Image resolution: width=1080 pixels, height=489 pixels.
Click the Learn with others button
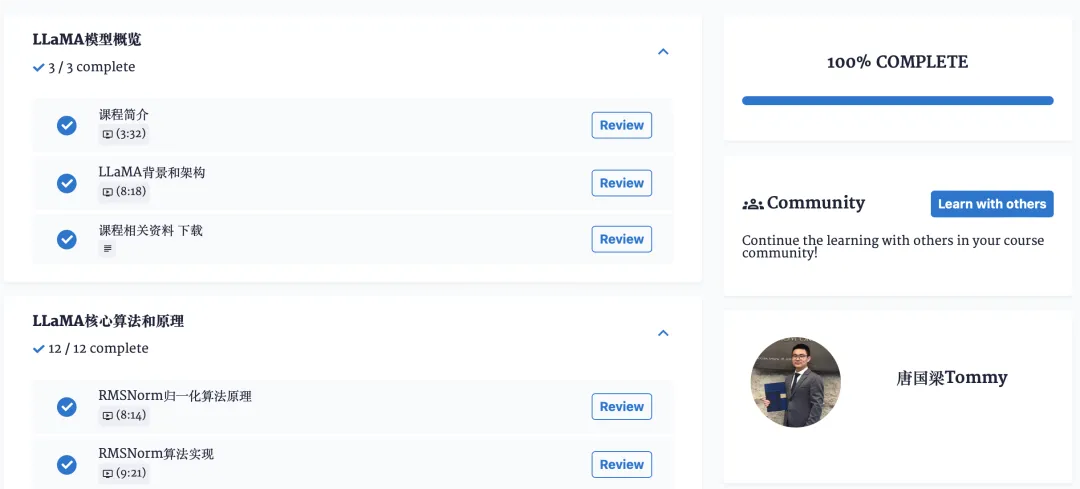992,204
